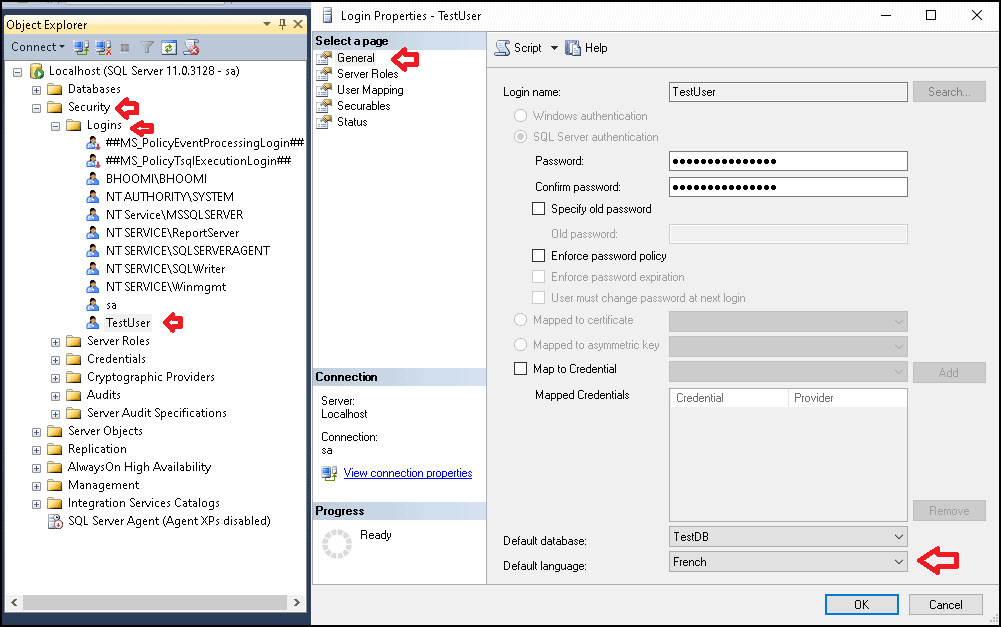Click the Help icon in dialog toolbar
The width and height of the screenshot is (1001, 627).
pyautogui.click(x=573, y=48)
